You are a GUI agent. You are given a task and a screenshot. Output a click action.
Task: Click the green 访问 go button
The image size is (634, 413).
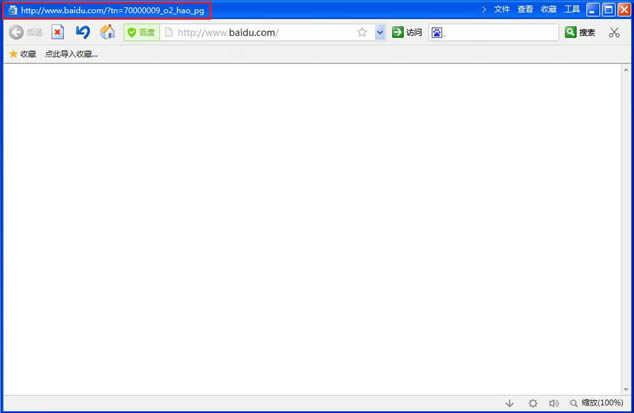(x=407, y=32)
